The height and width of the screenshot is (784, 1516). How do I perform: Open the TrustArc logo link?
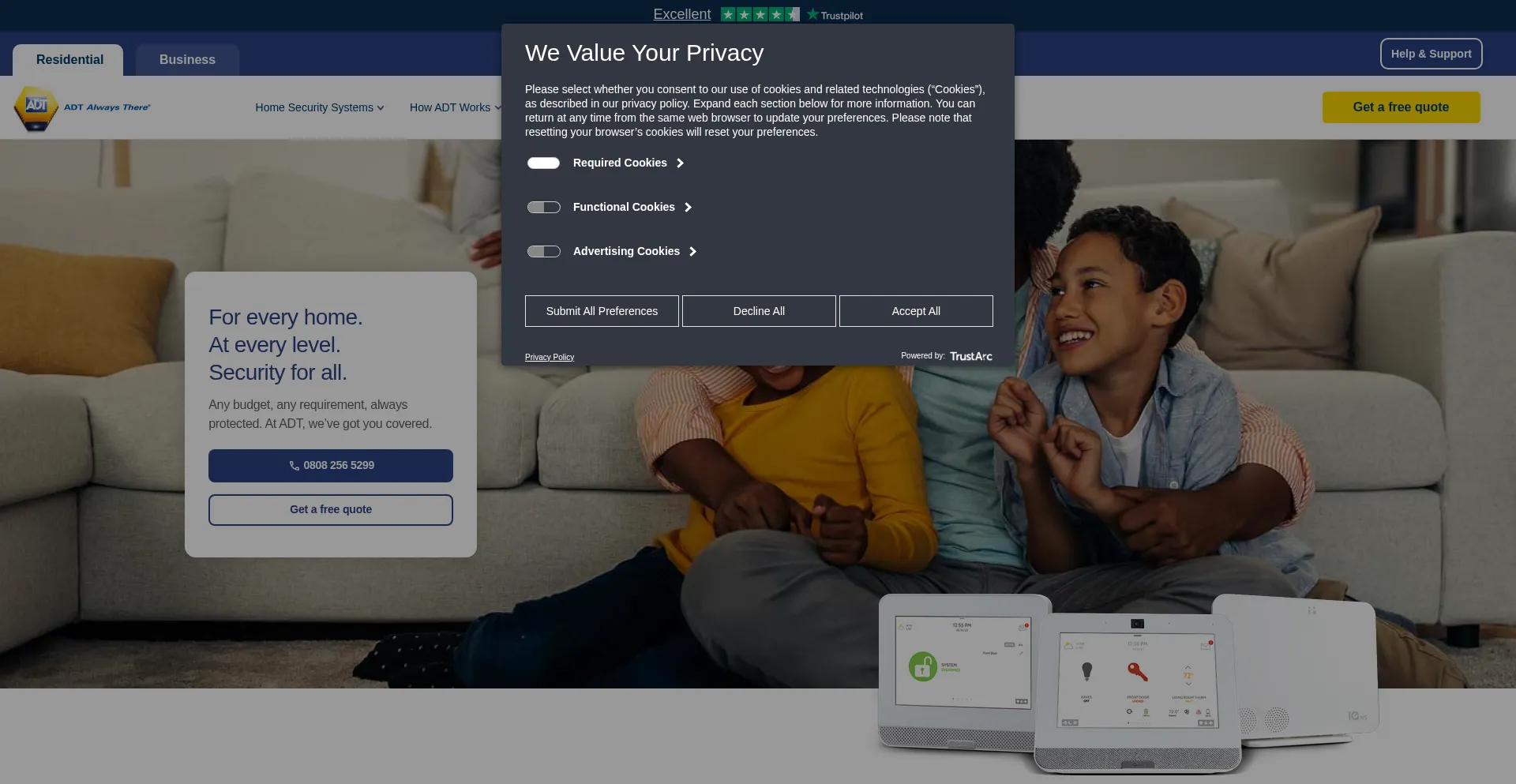(x=970, y=356)
